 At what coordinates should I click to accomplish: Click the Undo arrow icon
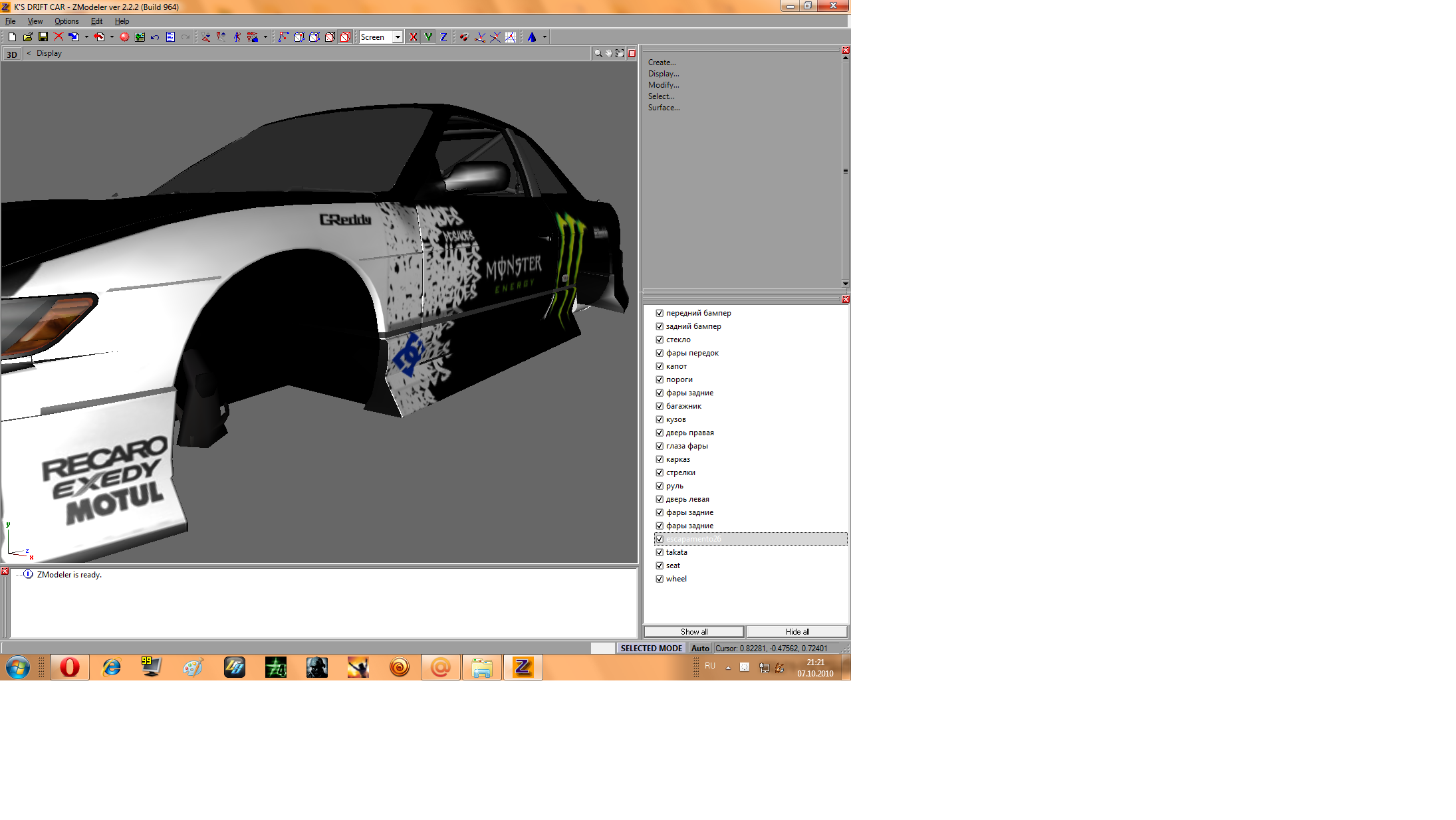(155, 37)
